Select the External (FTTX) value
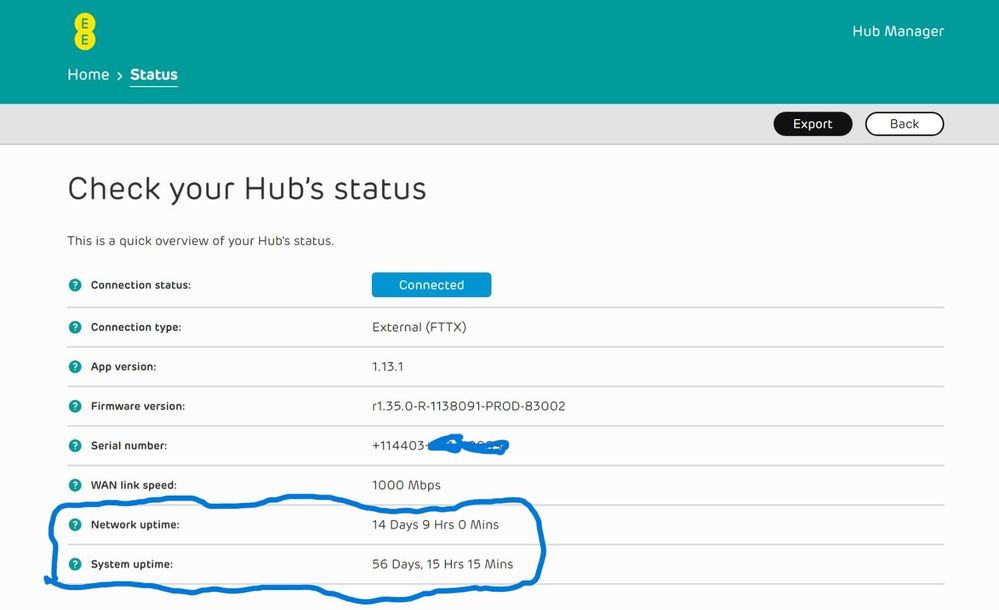The width and height of the screenshot is (999, 610). (x=419, y=327)
